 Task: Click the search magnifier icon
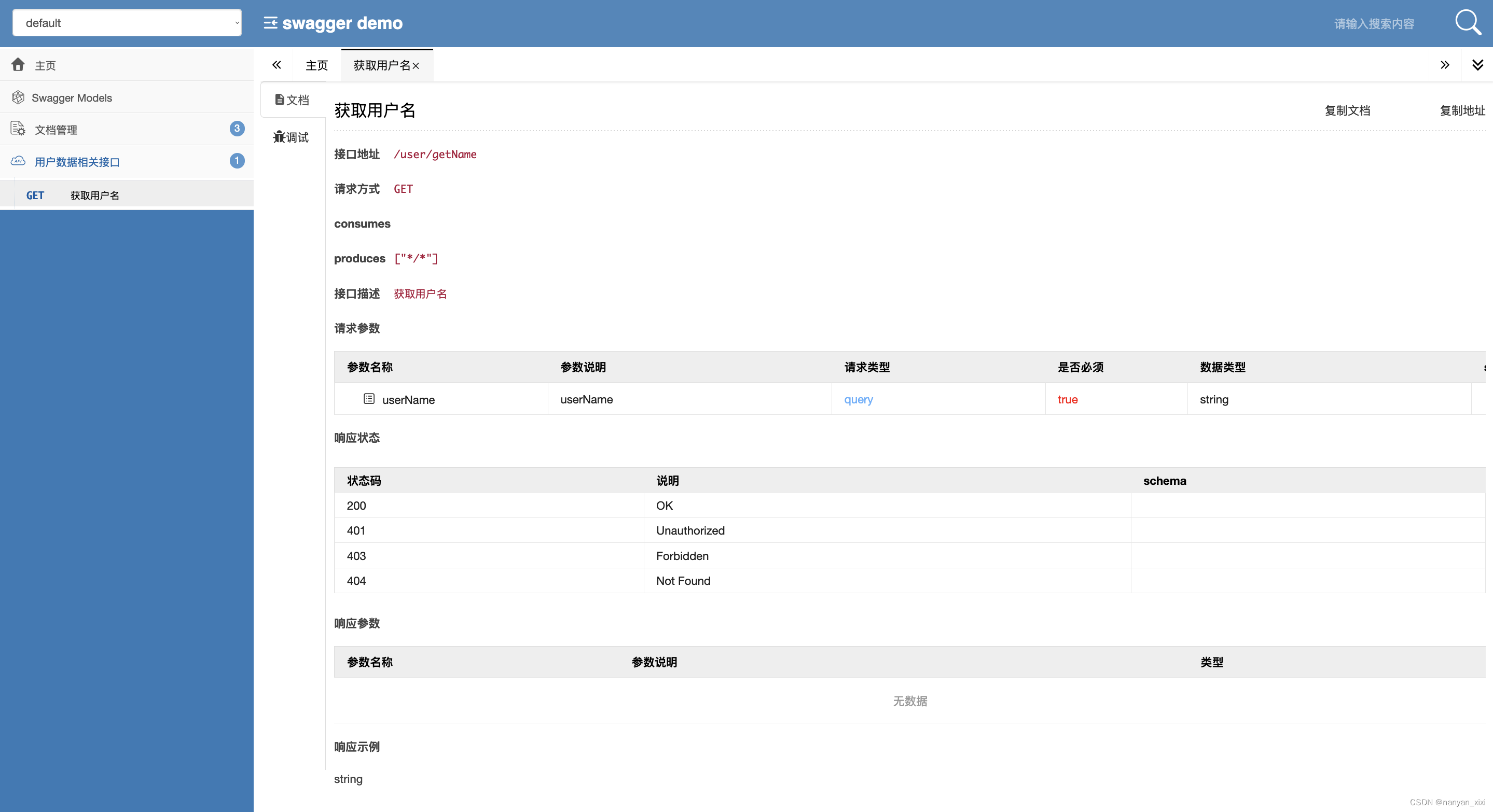pyautogui.click(x=1467, y=23)
